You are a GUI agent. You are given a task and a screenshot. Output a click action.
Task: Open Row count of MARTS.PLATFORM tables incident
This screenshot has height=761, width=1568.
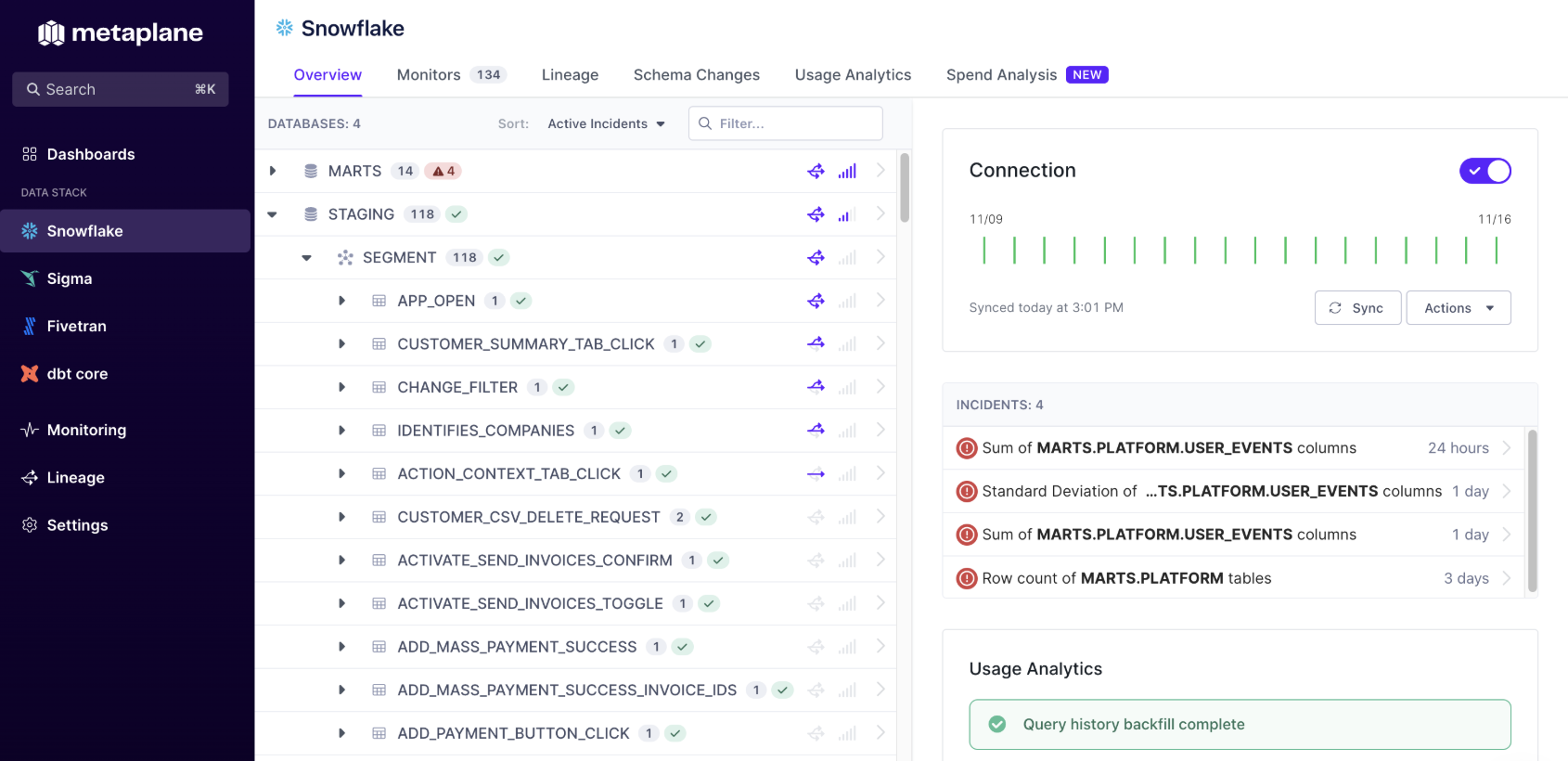coord(1233,578)
